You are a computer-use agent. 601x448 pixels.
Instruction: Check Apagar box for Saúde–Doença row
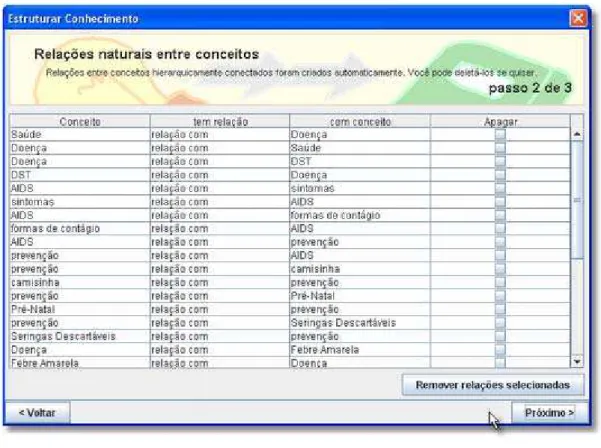pos(500,135)
